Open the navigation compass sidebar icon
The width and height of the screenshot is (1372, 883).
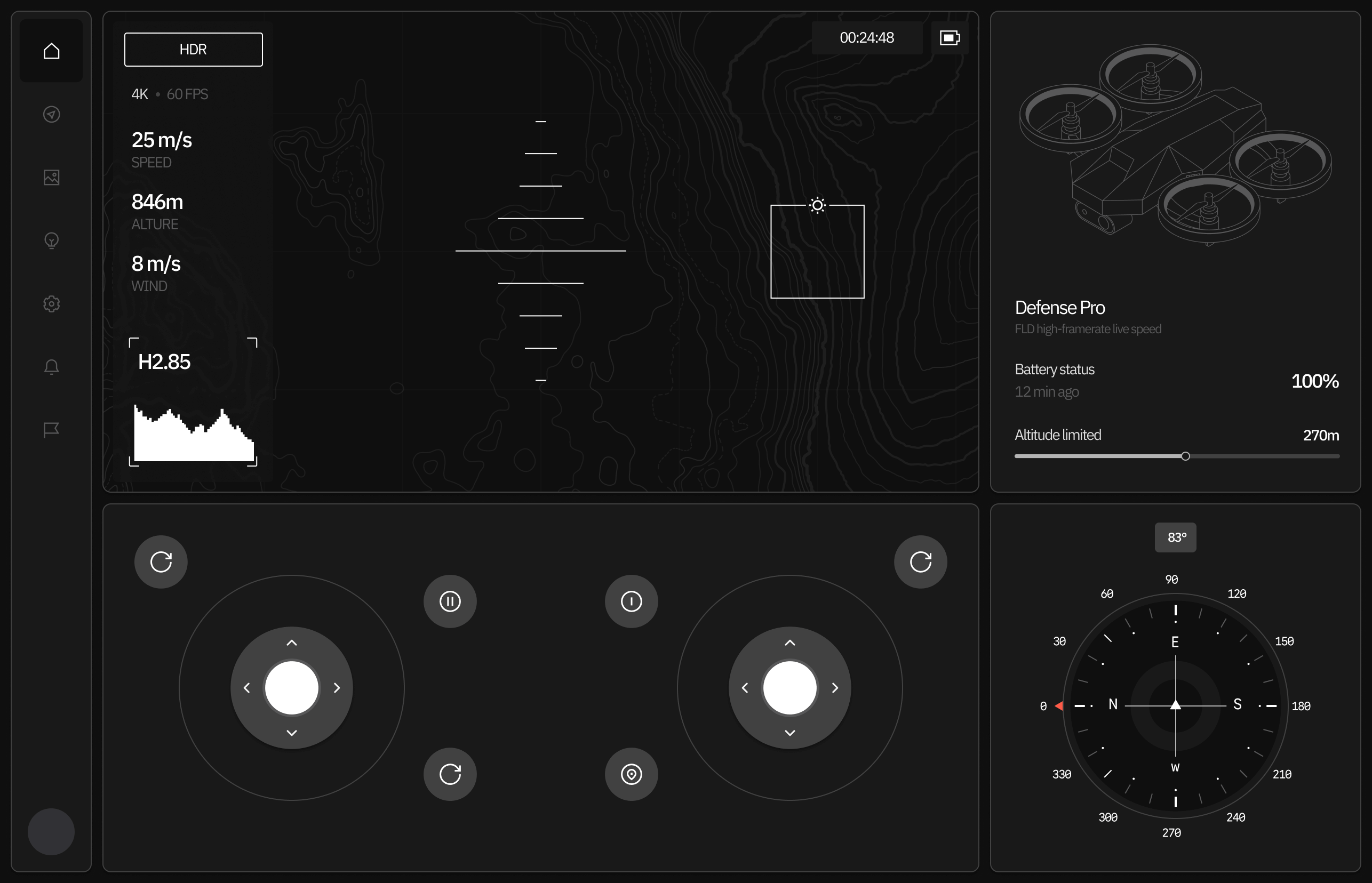tap(52, 114)
